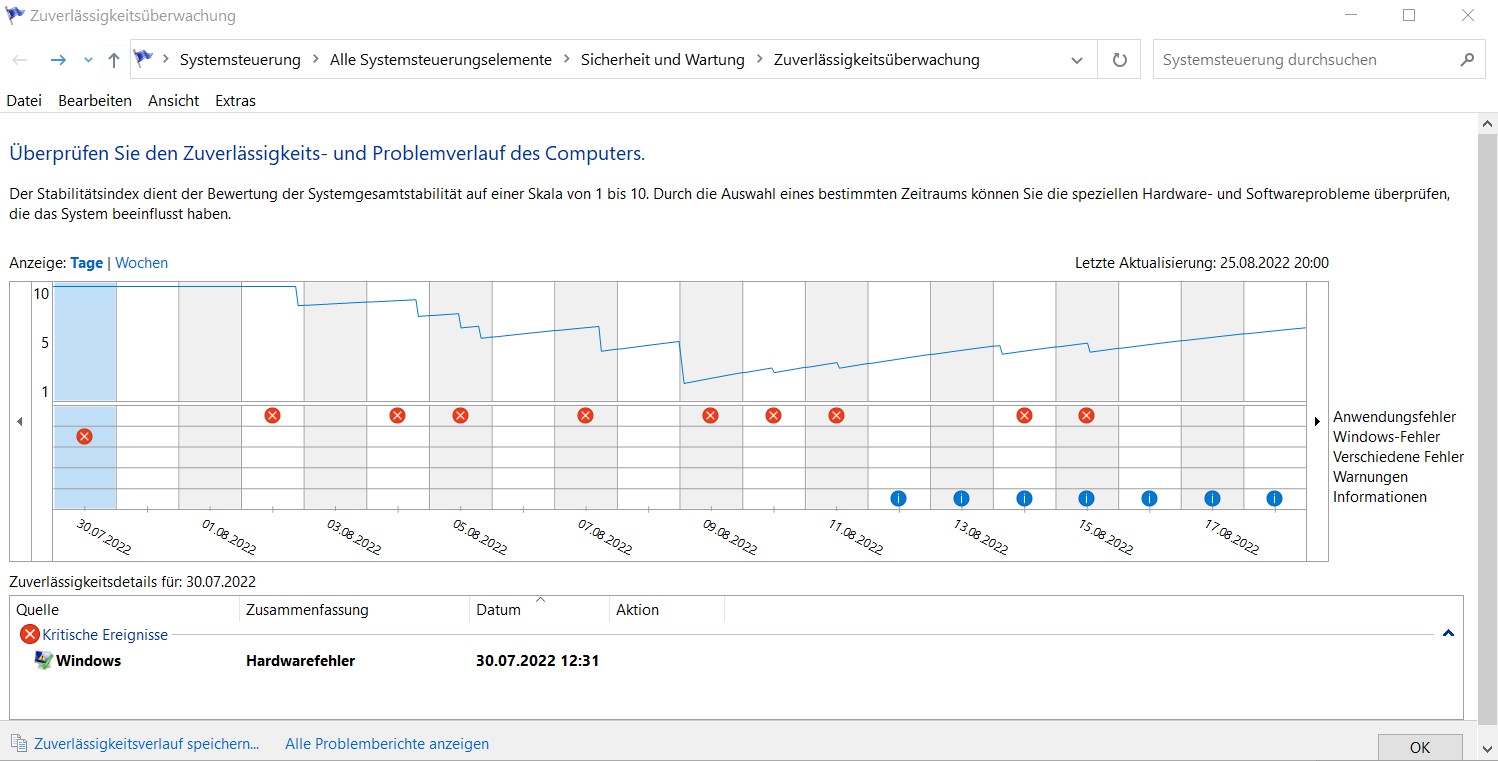Open the Extras menu
The height and width of the screenshot is (761, 1498).
(235, 100)
